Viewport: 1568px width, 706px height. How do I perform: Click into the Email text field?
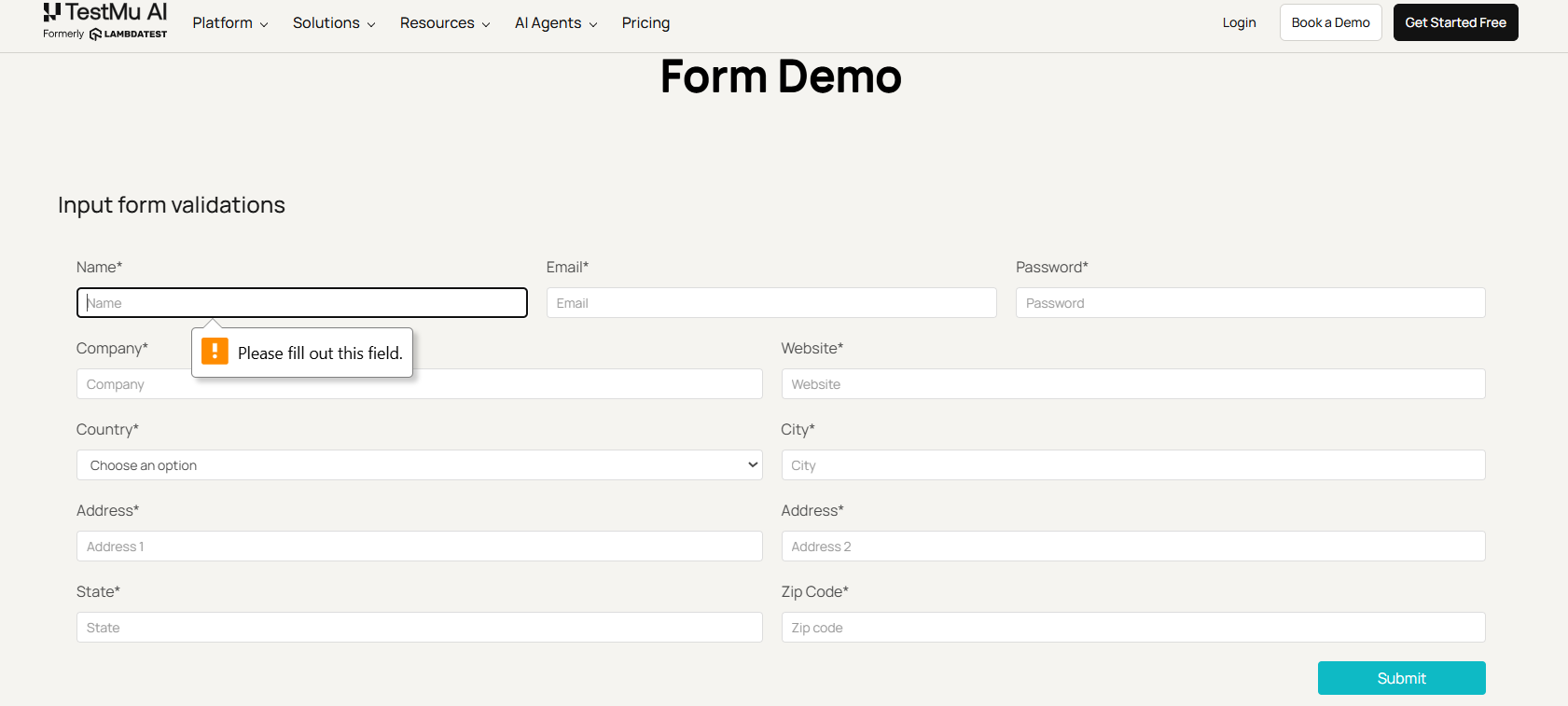click(x=770, y=303)
